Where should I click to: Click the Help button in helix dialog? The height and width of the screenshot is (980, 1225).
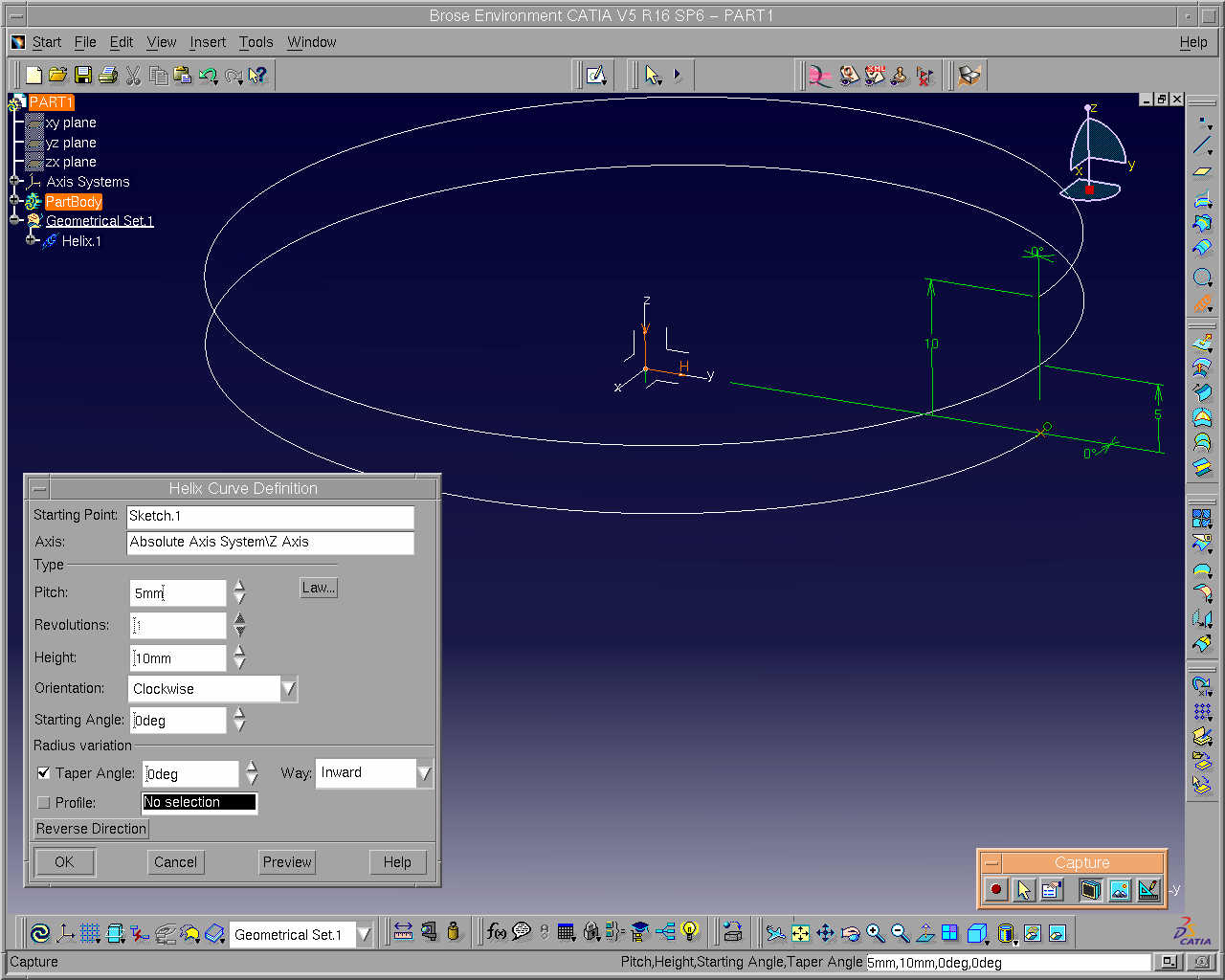(397, 862)
